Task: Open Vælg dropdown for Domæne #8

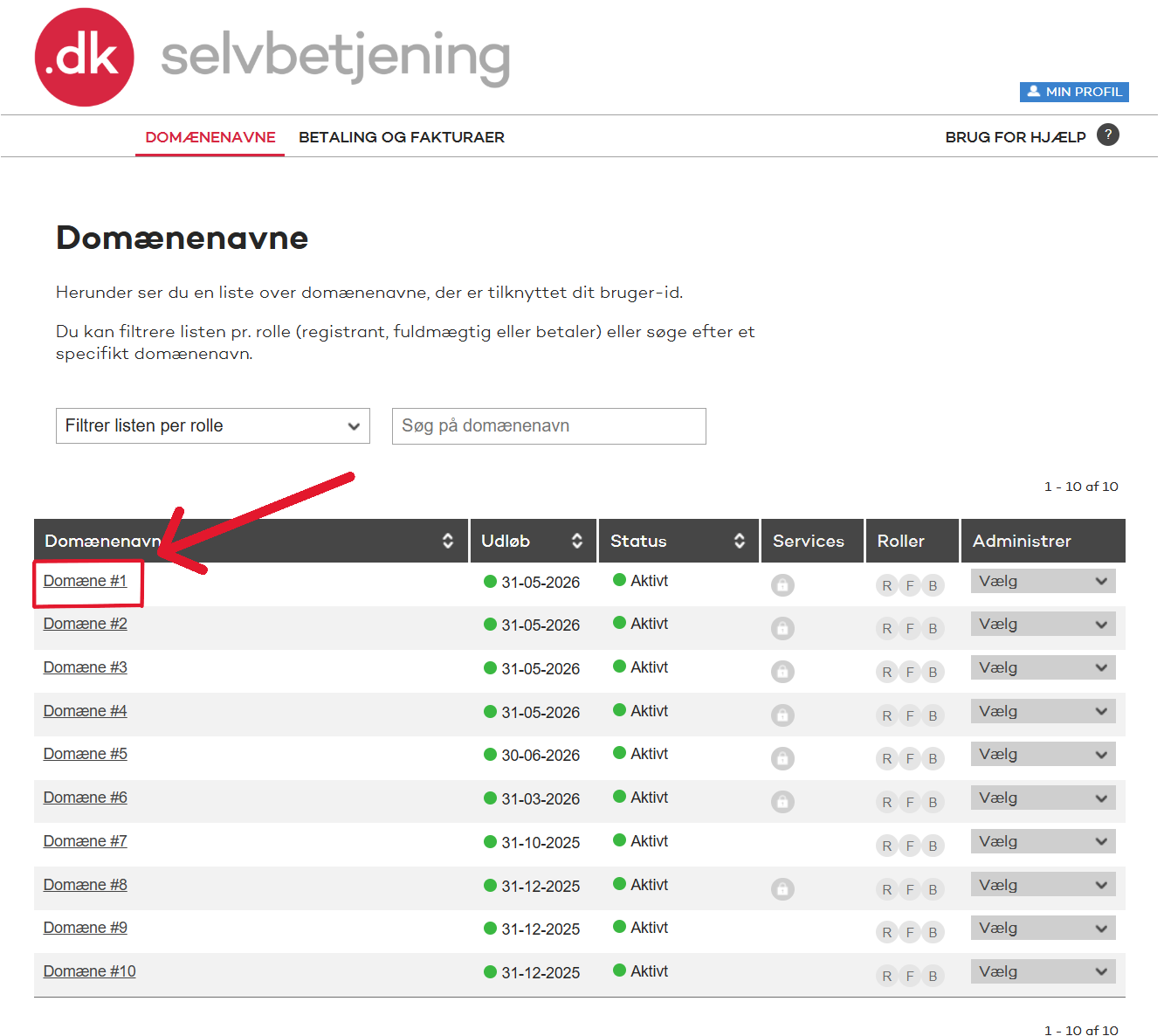Action: pyautogui.click(x=1043, y=885)
